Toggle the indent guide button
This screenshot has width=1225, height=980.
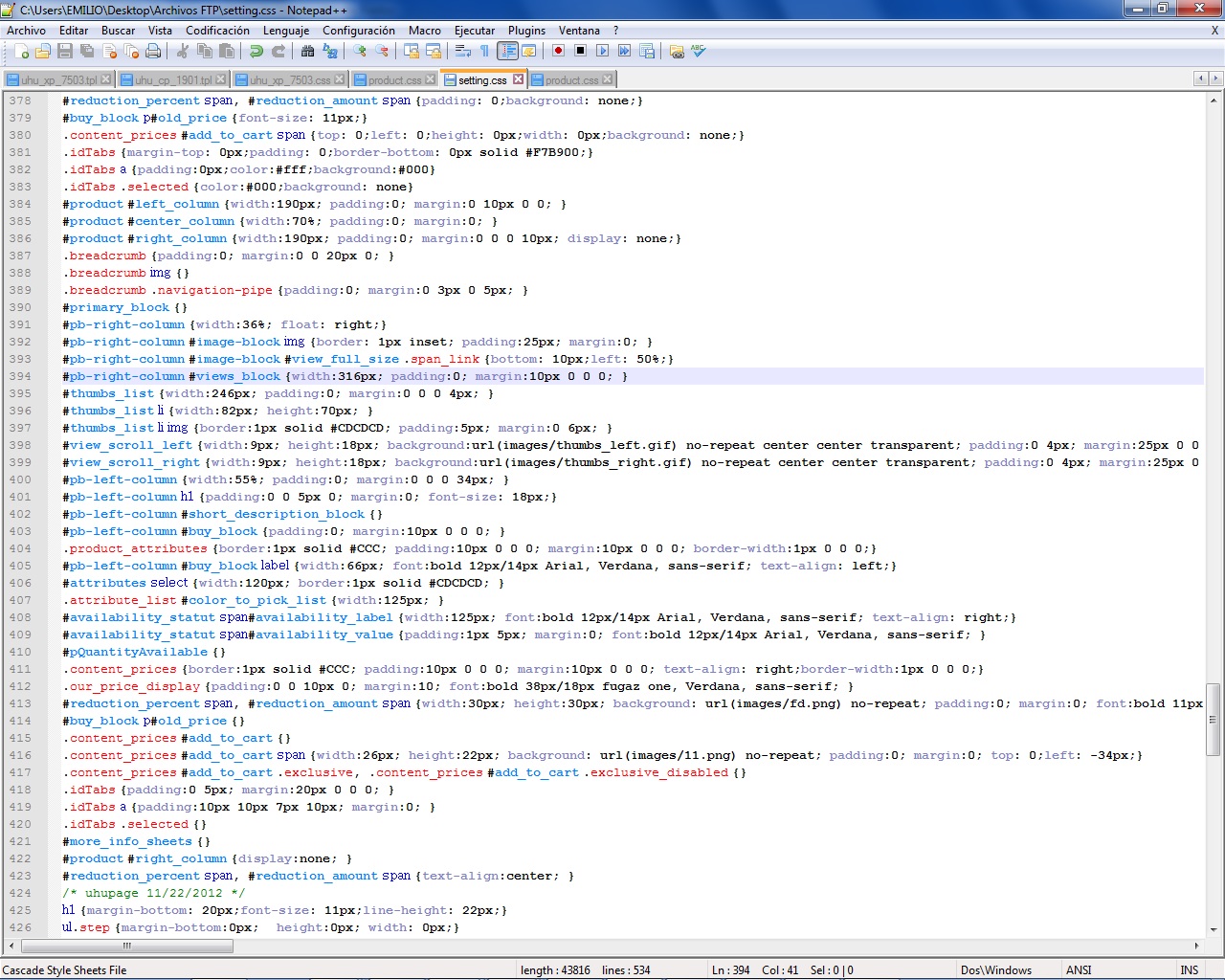[x=507, y=52]
